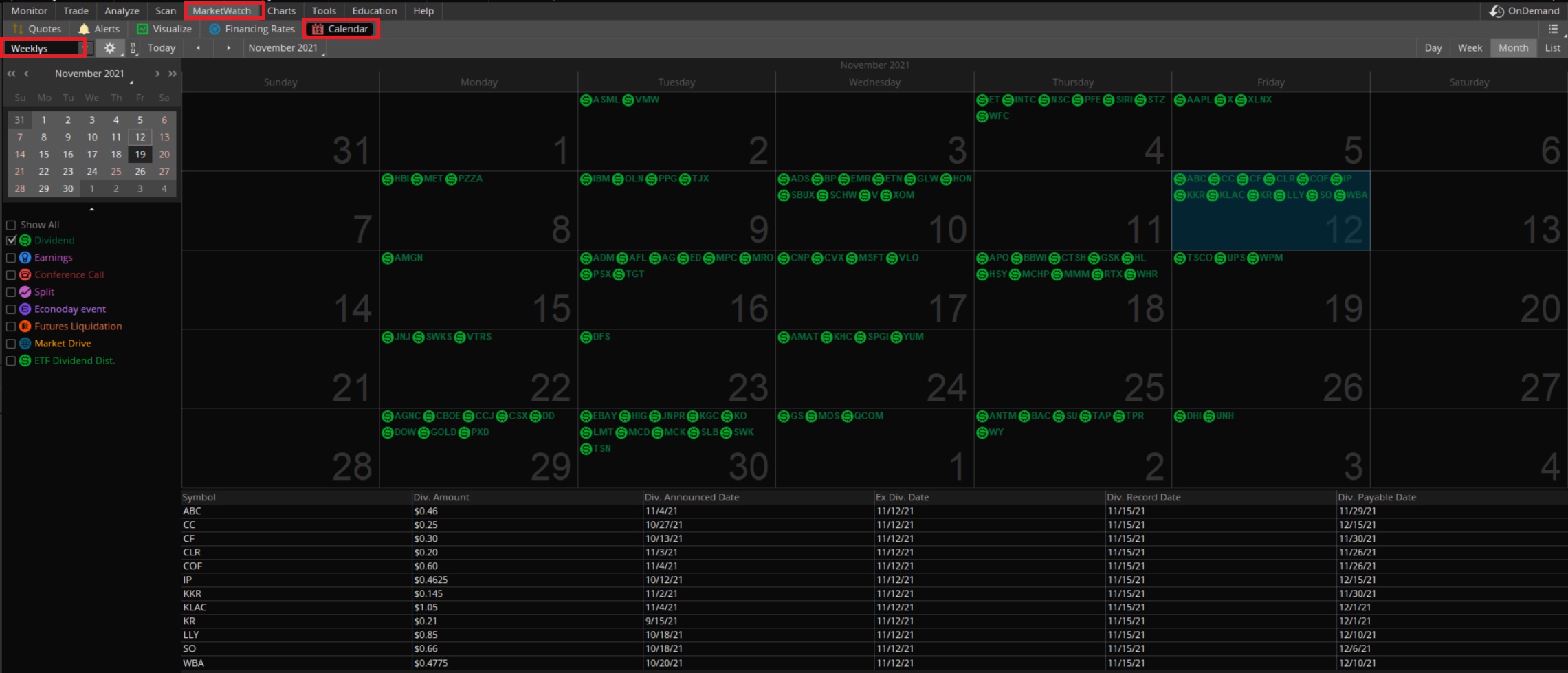Screen dimensions: 1568x673
Task: Click the INTC dividend event on Thursday 4
Action: tap(1019, 100)
